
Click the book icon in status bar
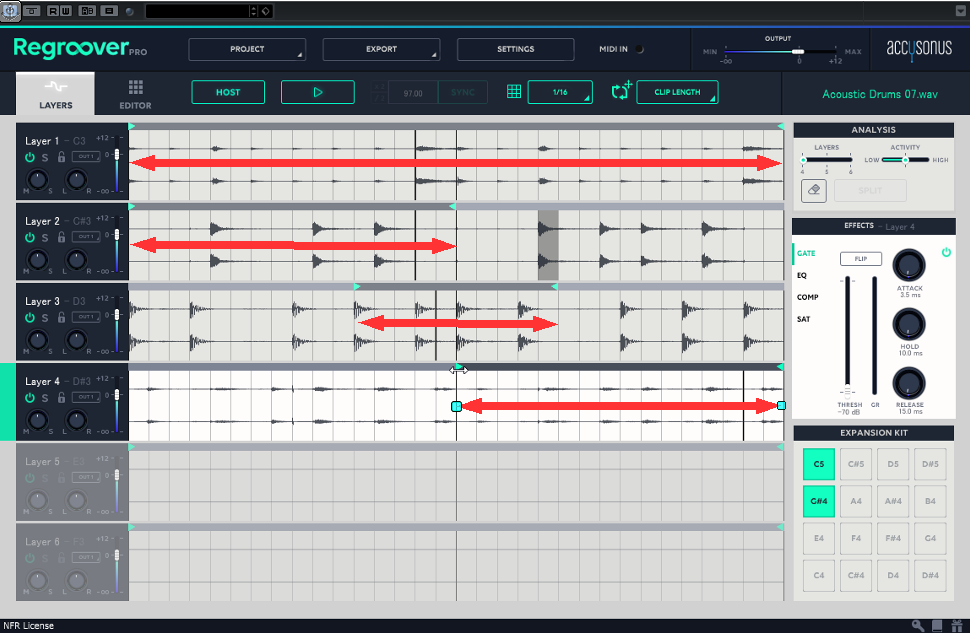point(937,626)
